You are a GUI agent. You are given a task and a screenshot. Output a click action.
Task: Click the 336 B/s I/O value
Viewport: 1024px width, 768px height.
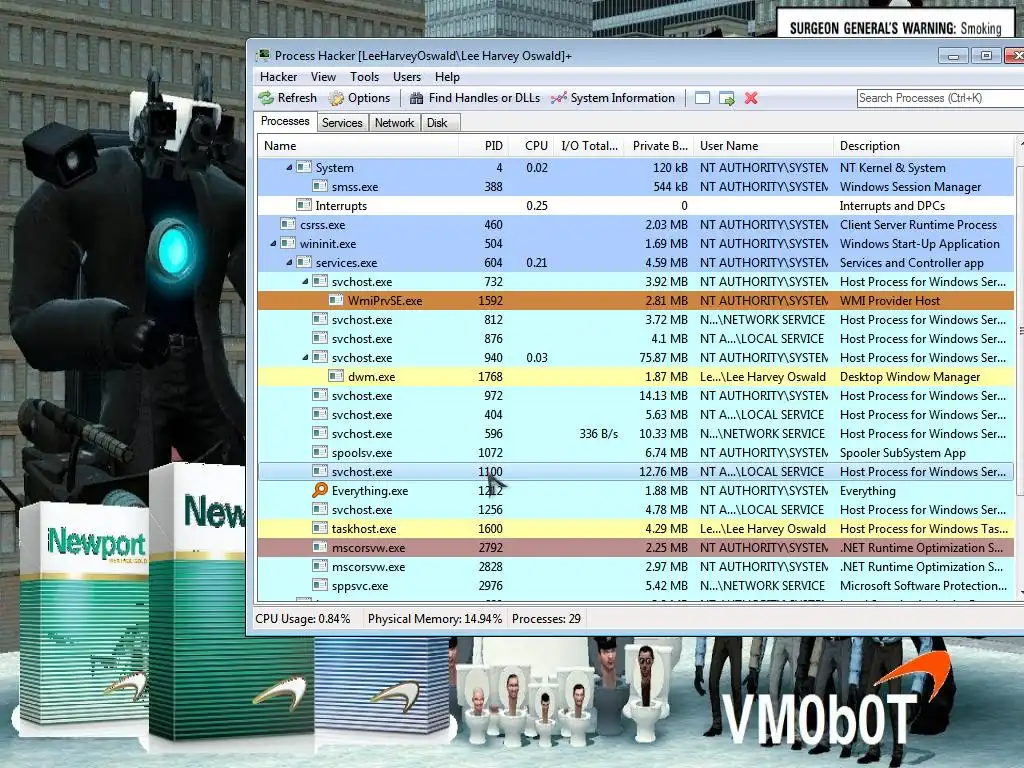[x=598, y=434]
